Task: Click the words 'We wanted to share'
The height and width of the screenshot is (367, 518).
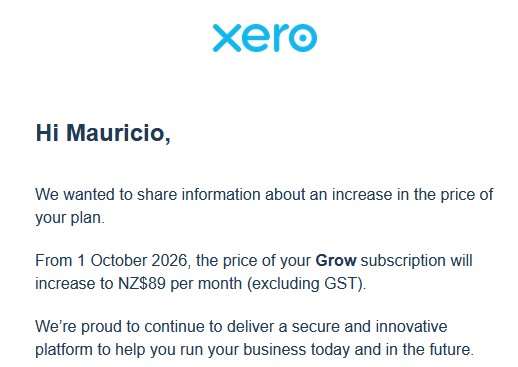Action: [106, 194]
